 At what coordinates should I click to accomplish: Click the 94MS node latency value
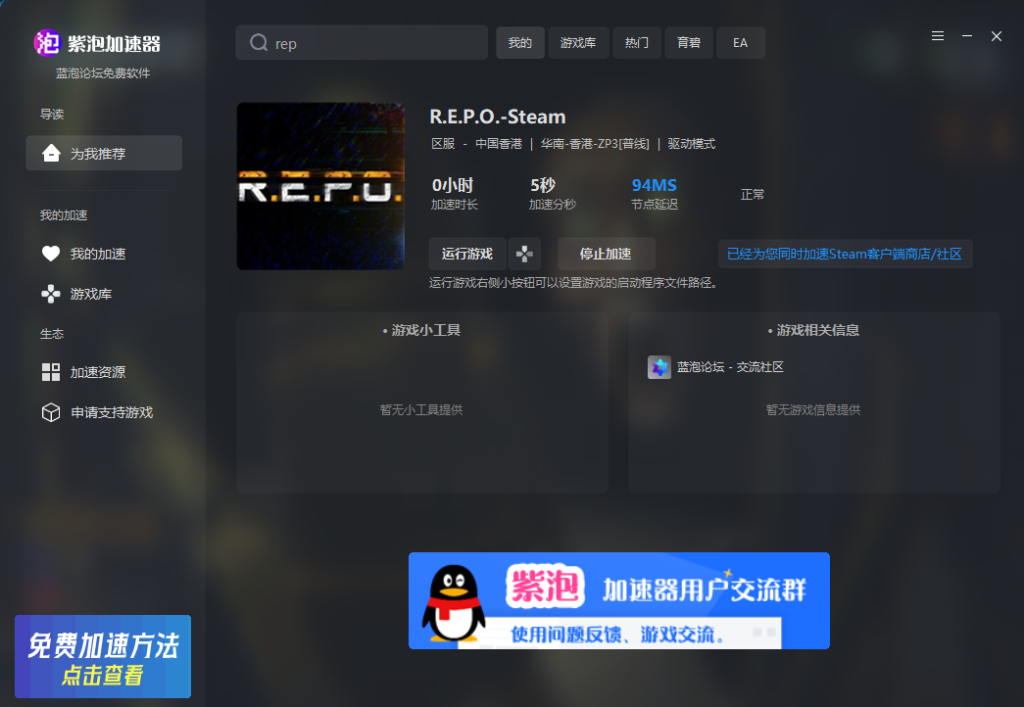[x=654, y=185]
